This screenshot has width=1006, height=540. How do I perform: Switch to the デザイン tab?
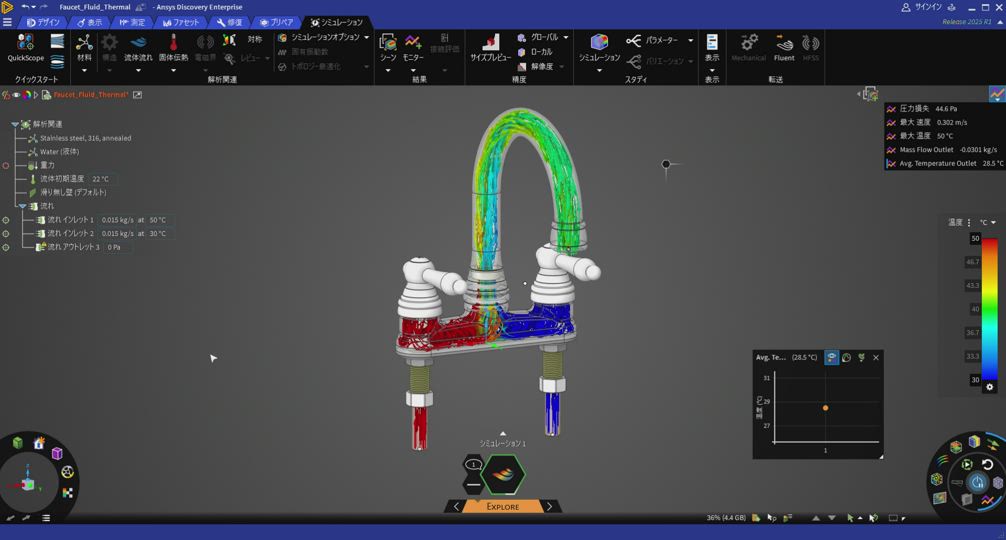(43, 22)
